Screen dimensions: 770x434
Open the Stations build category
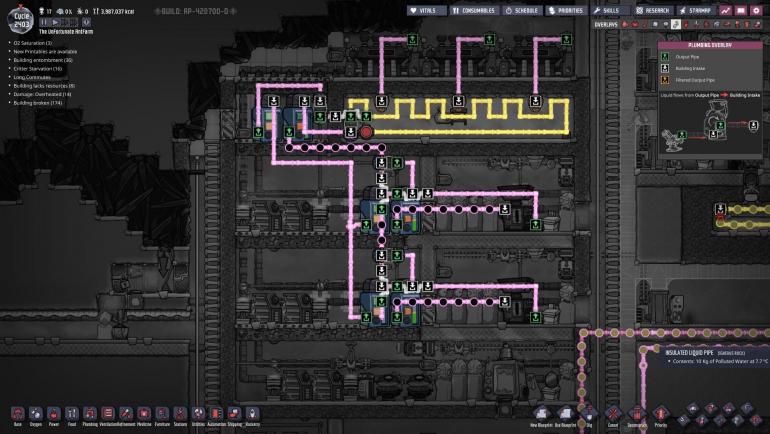click(x=180, y=415)
